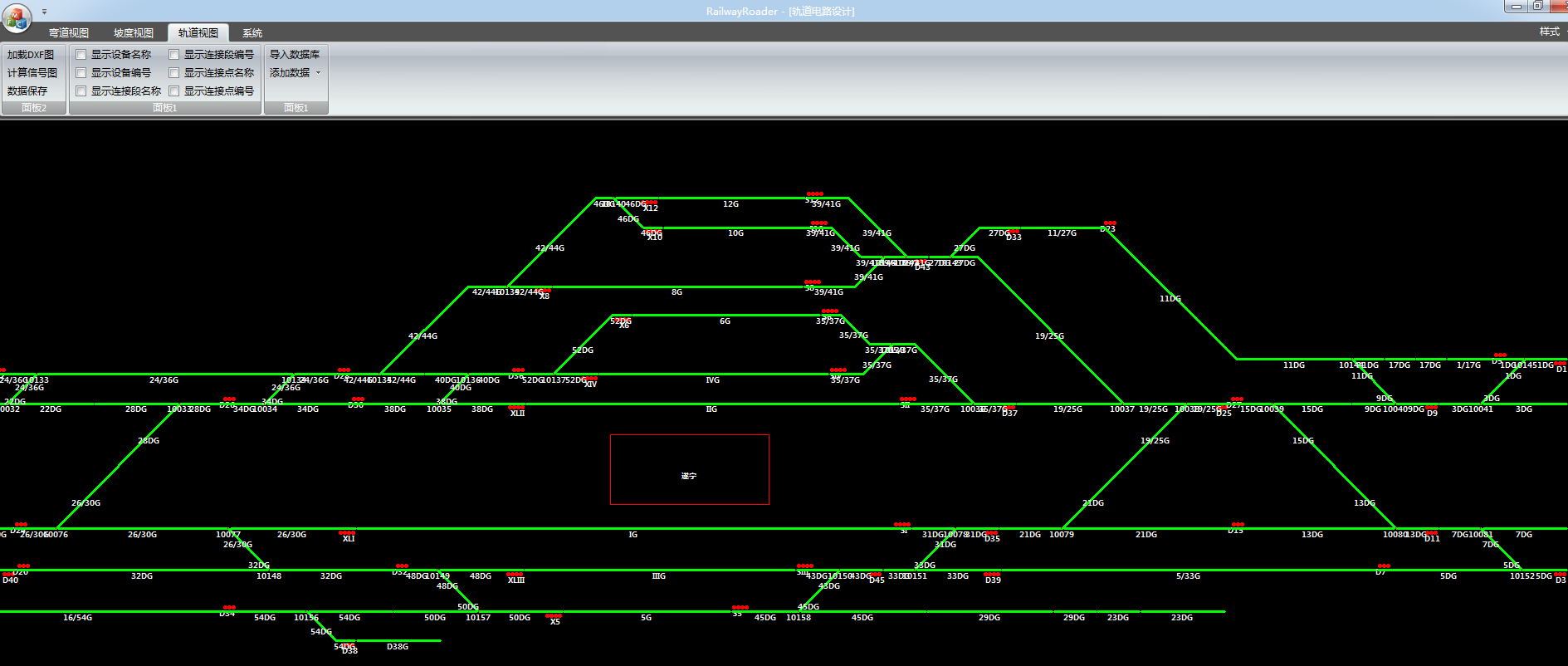Screen dimensions: 1568x666
Task: Open the 系统 ribbon tab
Action: coord(252,33)
